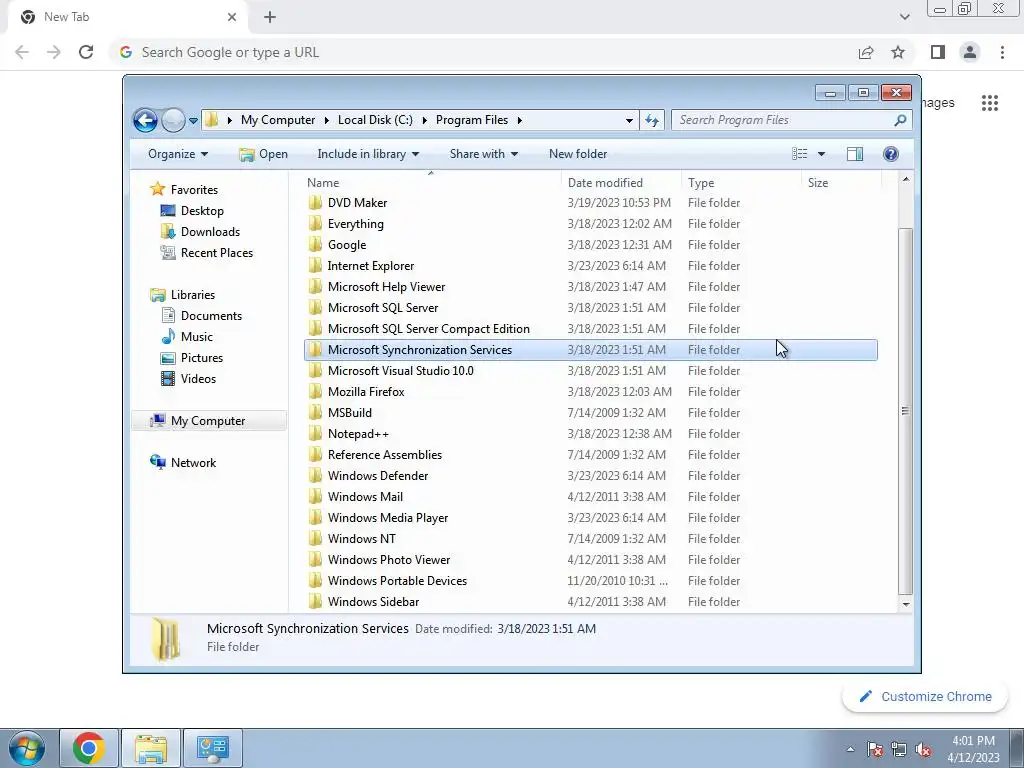1024x768 pixels.
Task: Click Chrome share this page icon
Action: click(866, 52)
